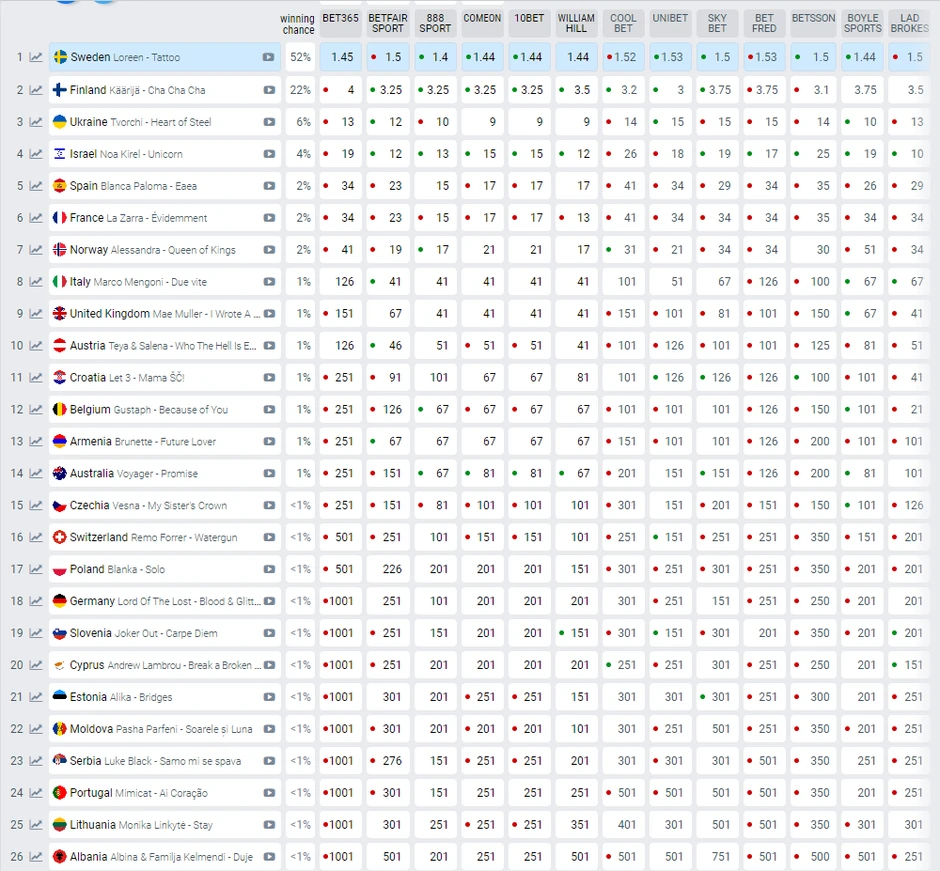The height and width of the screenshot is (871, 940).
Task: Play the video for Norway's Queen of Kings
Action: [x=269, y=249]
